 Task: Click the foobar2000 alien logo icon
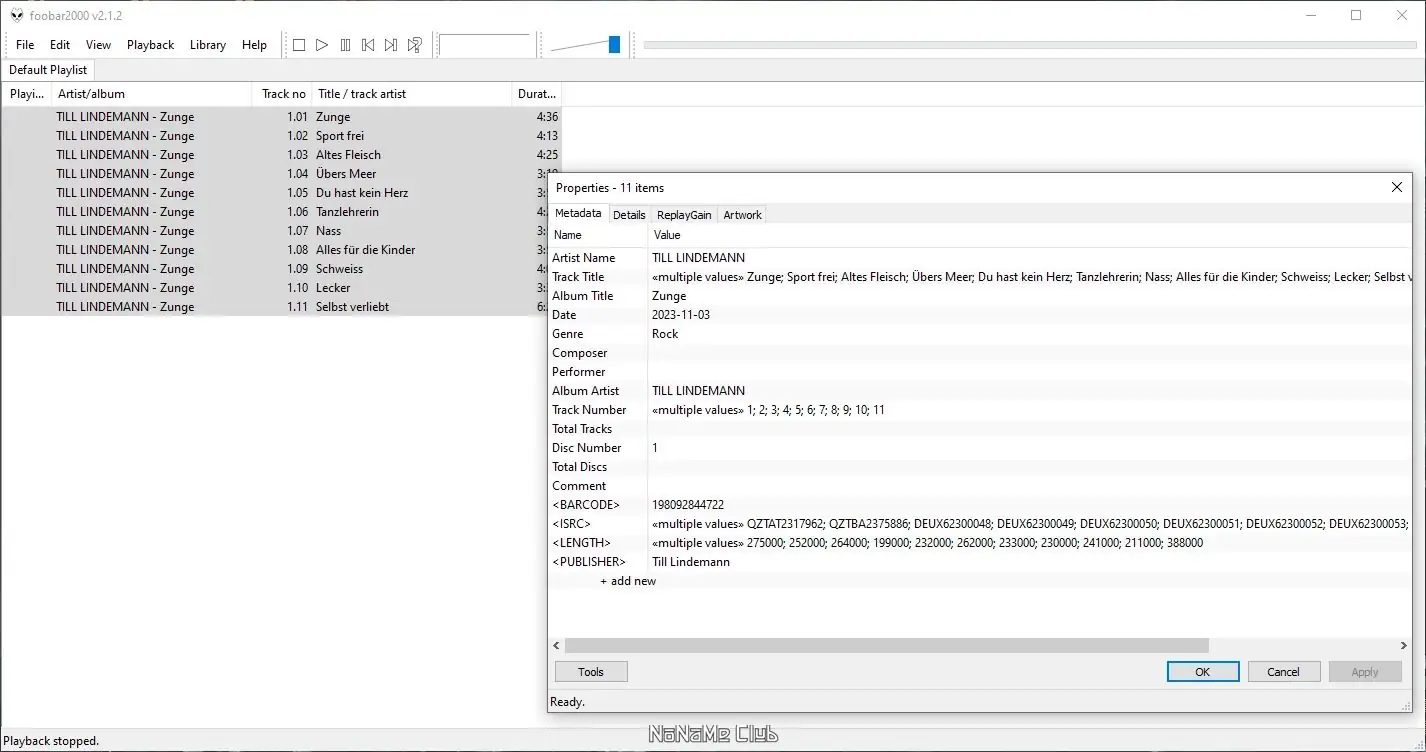(x=17, y=15)
